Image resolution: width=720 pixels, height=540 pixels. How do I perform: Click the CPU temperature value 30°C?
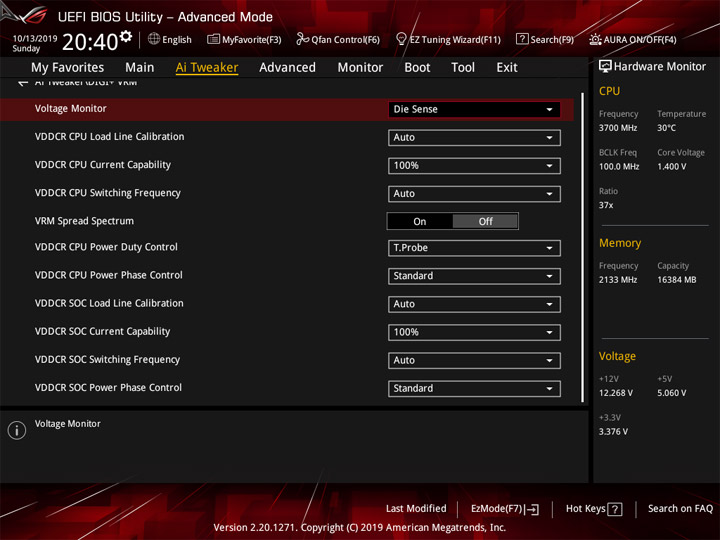click(666, 128)
